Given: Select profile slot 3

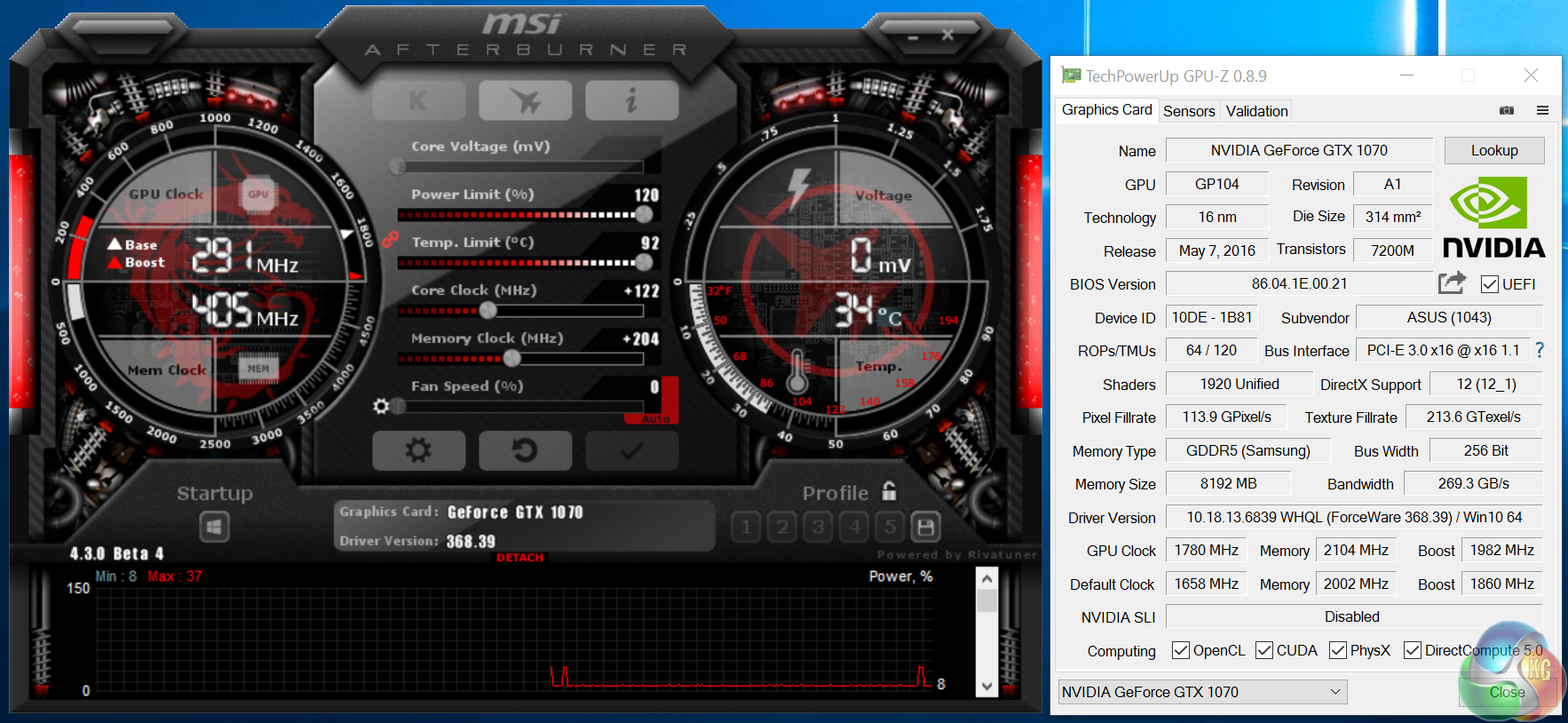Looking at the screenshot, I should click(818, 528).
